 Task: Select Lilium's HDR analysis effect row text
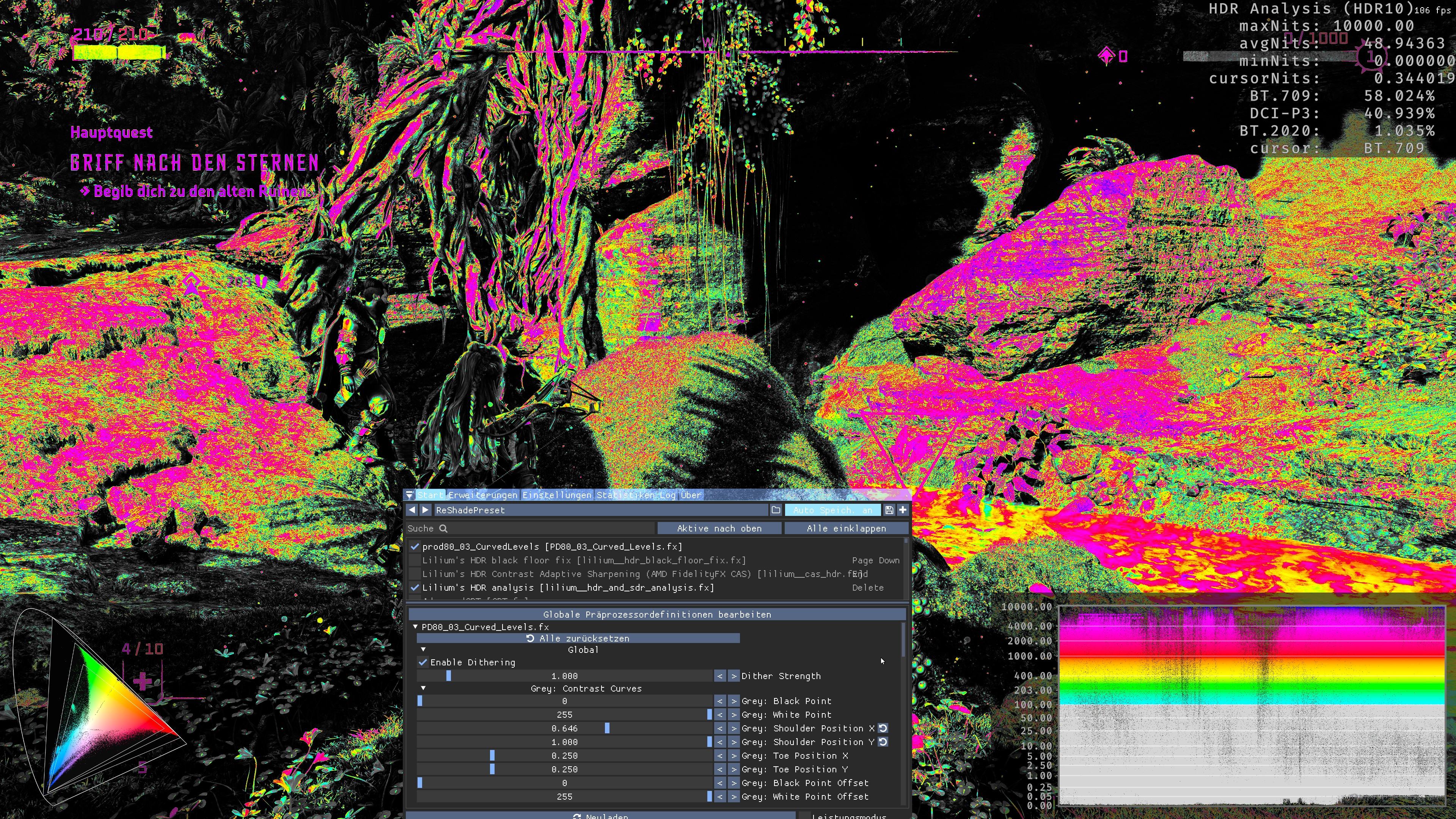tap(567, 588)
